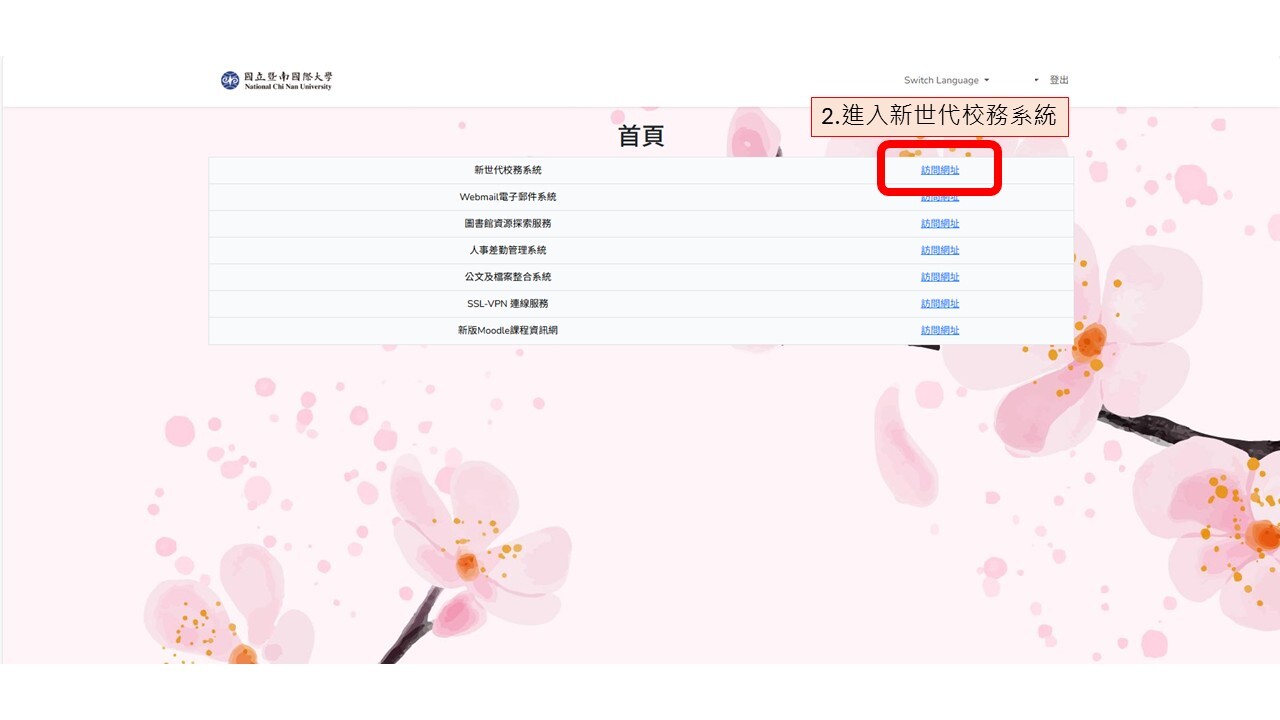Open 圖書館資源探索服務 with its 訪問網址 link

(x=939, y=223)
